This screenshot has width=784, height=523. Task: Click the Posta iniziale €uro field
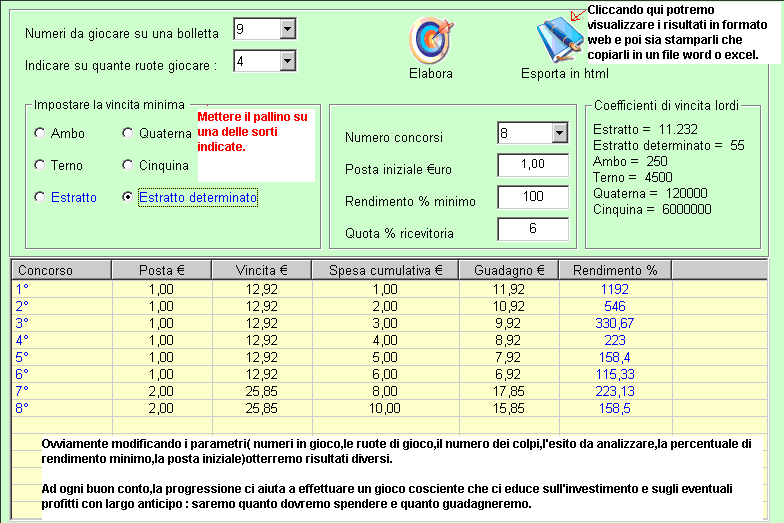[532, 166]
